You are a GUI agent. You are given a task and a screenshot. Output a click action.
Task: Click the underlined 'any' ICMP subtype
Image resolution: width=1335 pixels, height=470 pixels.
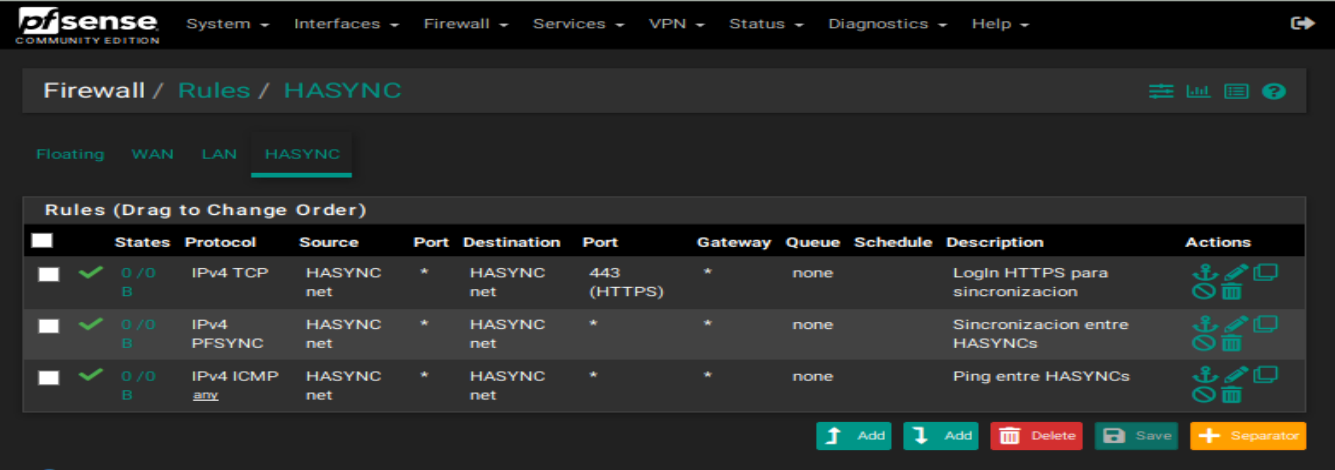coord(205,395)
